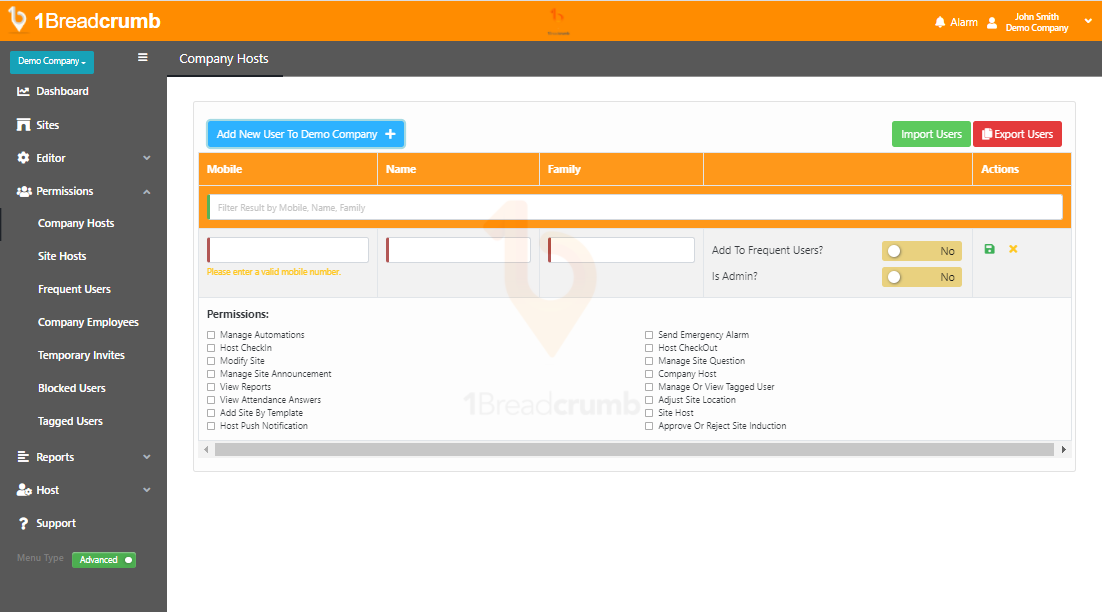Enable the Adjust Site Location permission
The width and height of the screenshot is (1102, 612).
(x=649, y=400)
